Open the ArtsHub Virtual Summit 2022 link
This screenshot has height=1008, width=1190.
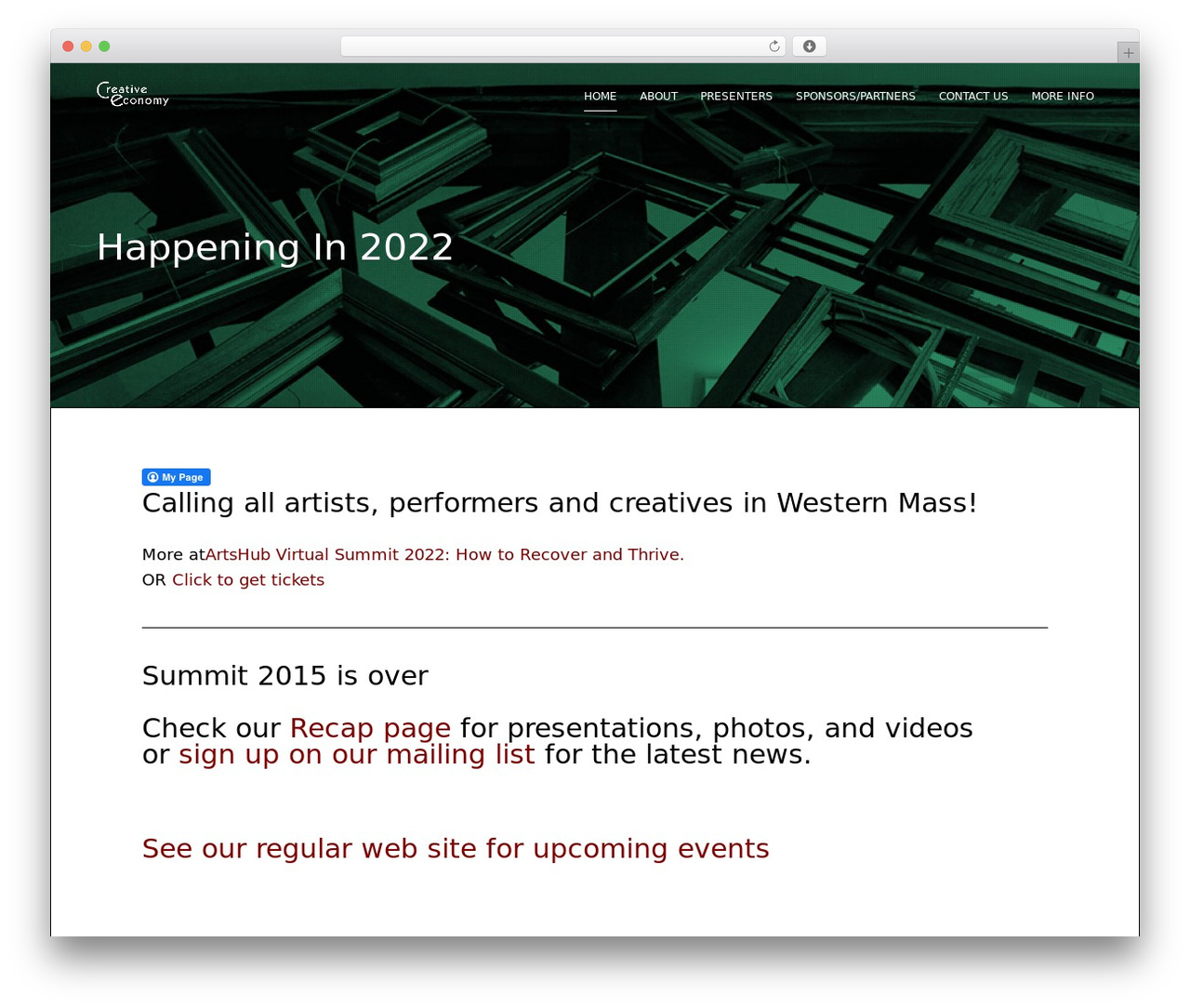click(x=444, y=554)
